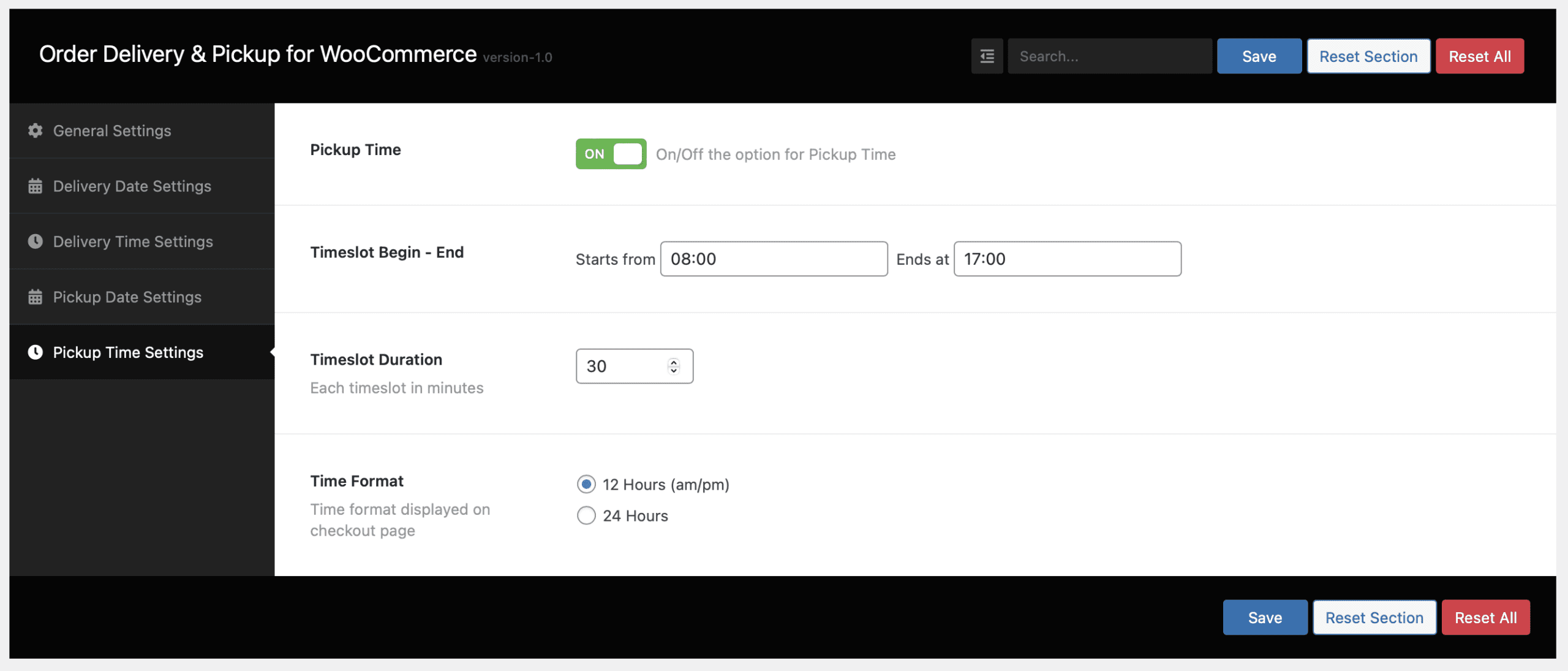Switch time format to 24 Hours

[586, 515]
